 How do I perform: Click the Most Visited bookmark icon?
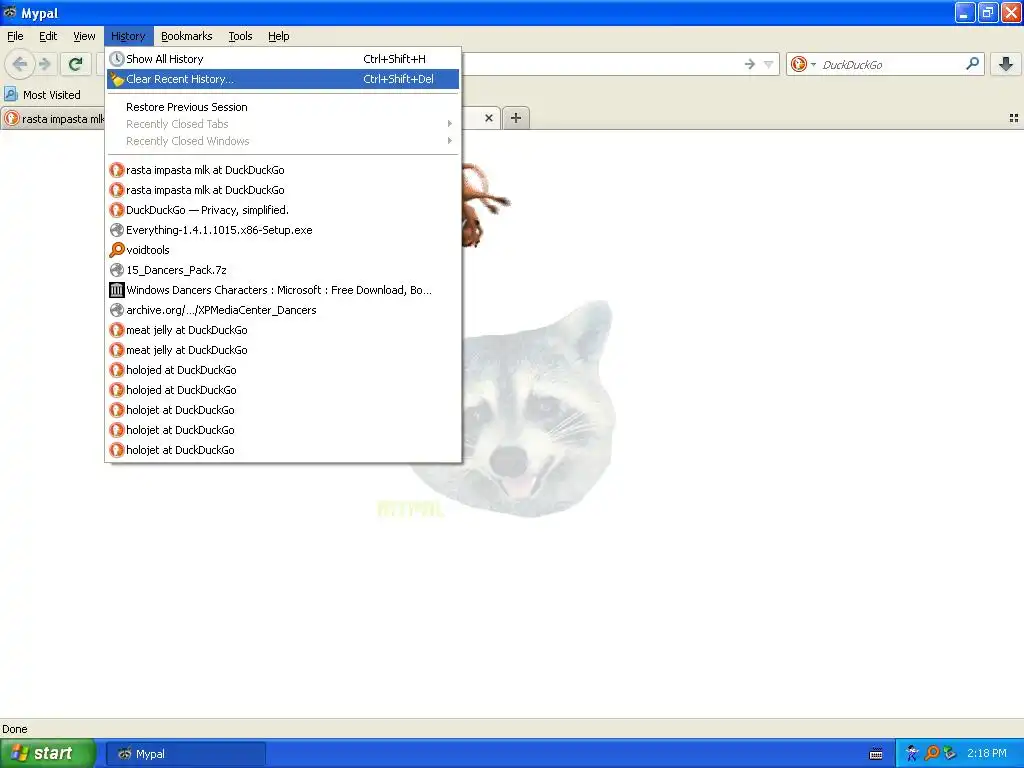10,94
